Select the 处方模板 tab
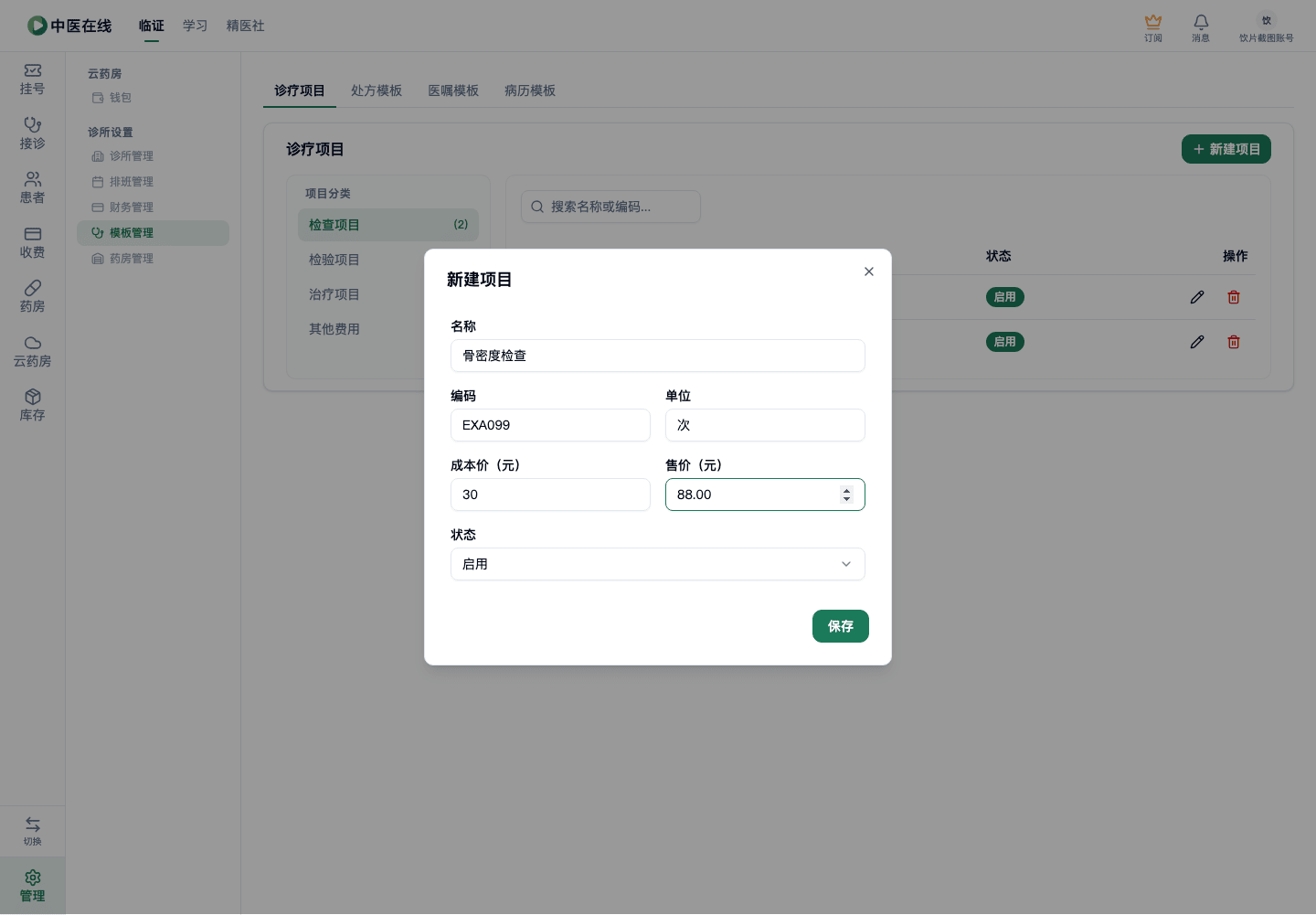 click(377, 90)
